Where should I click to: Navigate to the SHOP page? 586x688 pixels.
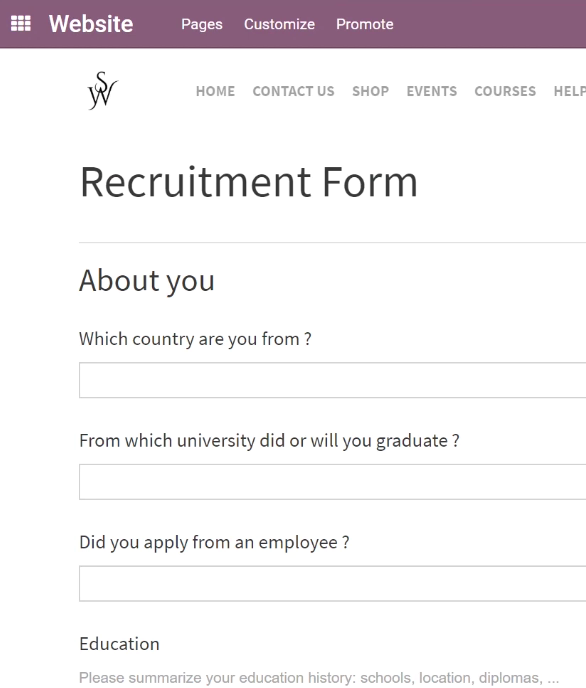(x=371, y=91)
